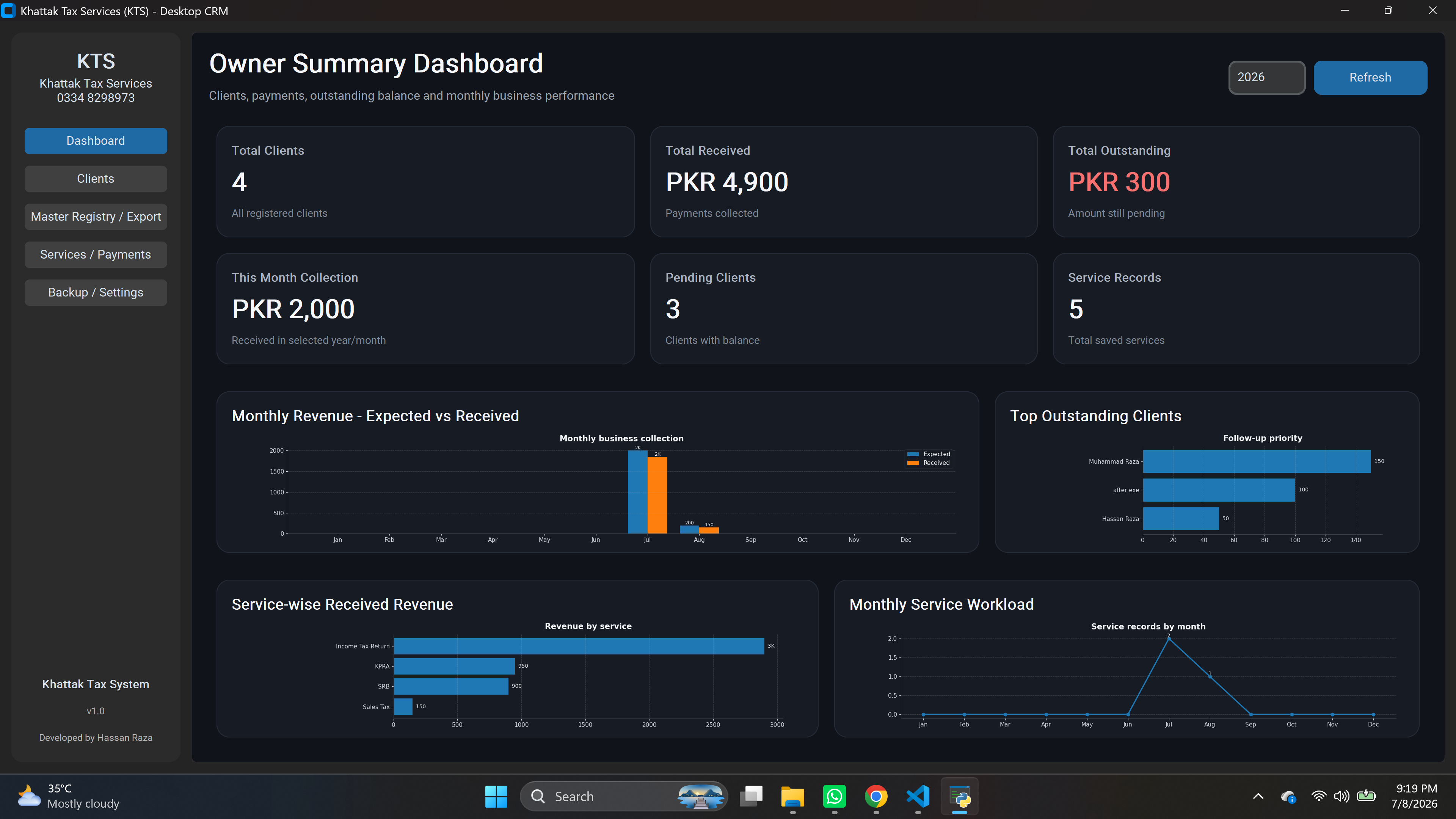The width and height of the screenshot is (1456, 819).
Task: Go to Master Registry / Export
Action: (96, 217)
